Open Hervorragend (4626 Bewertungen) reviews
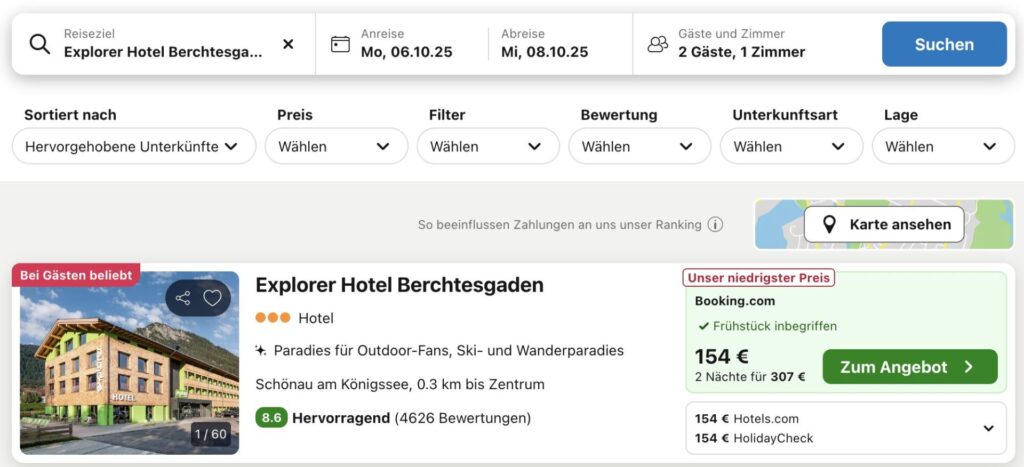 click(411, 418)
